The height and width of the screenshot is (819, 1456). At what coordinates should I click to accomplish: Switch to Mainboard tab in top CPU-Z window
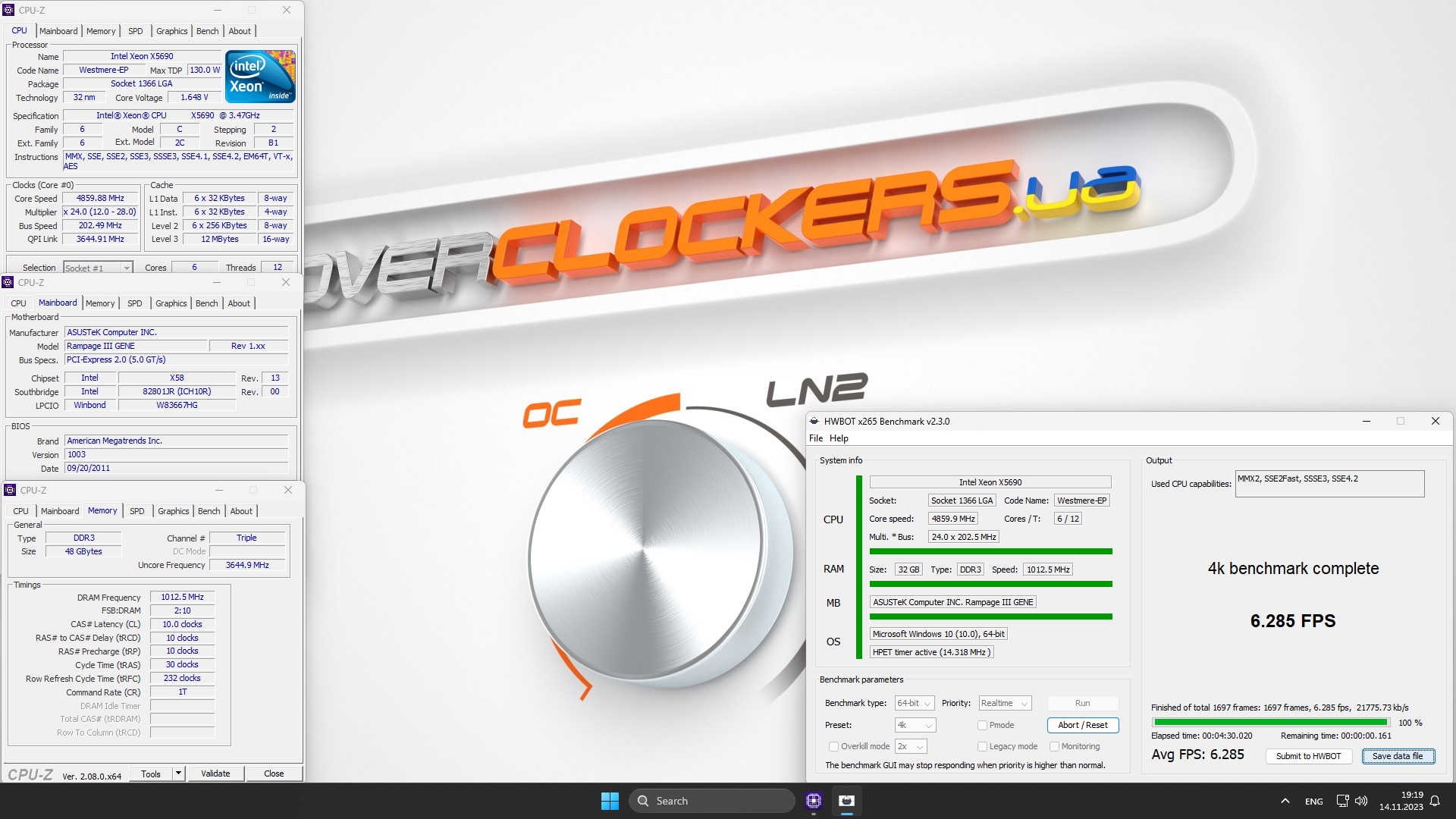point(58,31)
